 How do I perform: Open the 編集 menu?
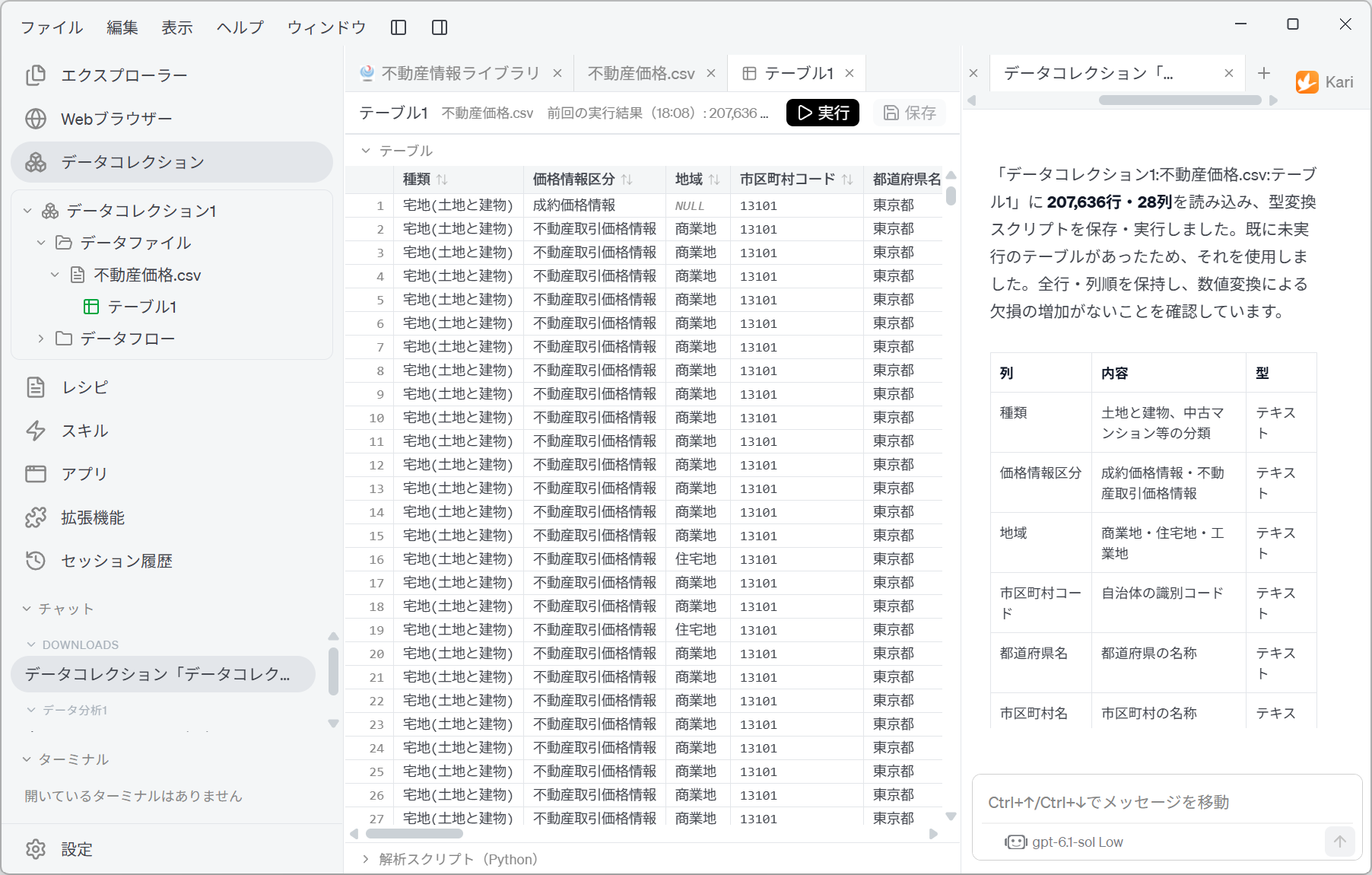pyautogui.click(x=122, y=27)
